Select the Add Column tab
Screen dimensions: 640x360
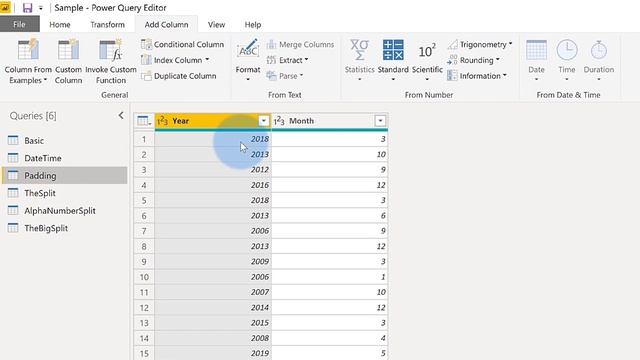pyautogui.click(x=166, y=24)
